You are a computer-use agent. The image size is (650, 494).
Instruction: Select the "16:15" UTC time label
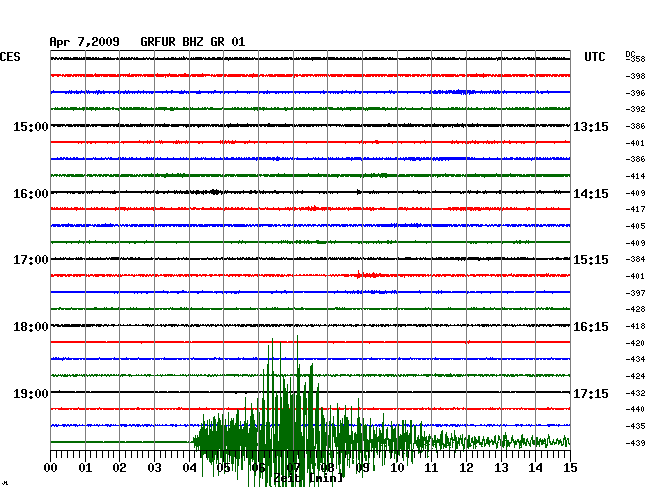tap(591, 327)
